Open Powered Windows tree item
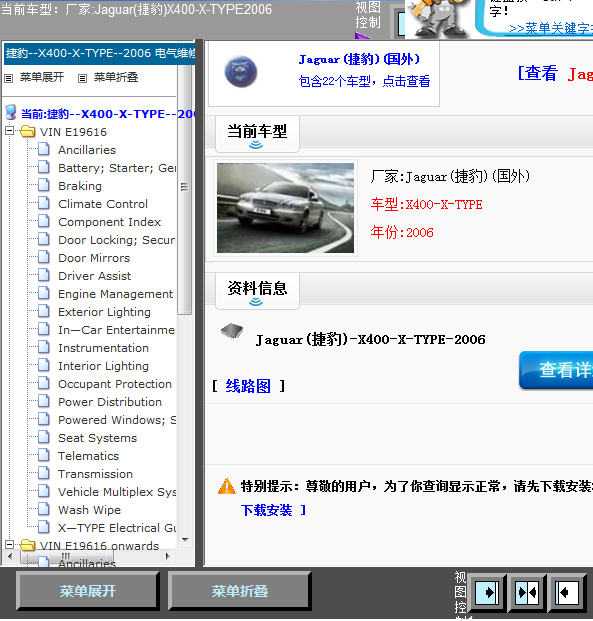 coord(117,420)
